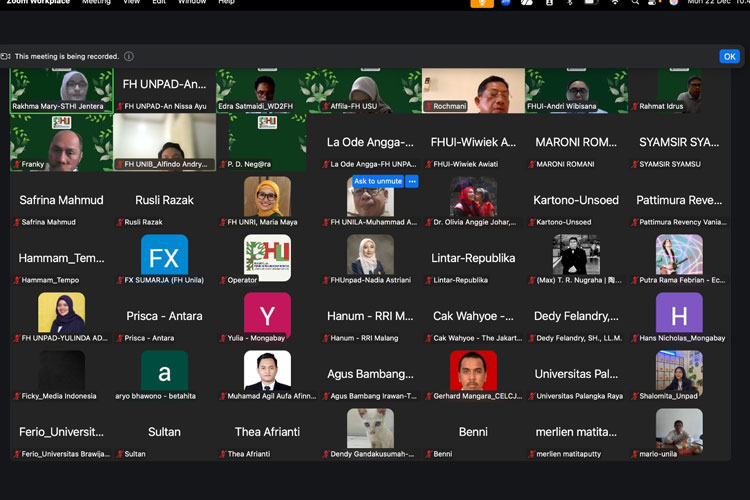Click the Wi-Fi icon in menu bar
Image resolution: width=750 pixels, height=500 pixels.
613,3
